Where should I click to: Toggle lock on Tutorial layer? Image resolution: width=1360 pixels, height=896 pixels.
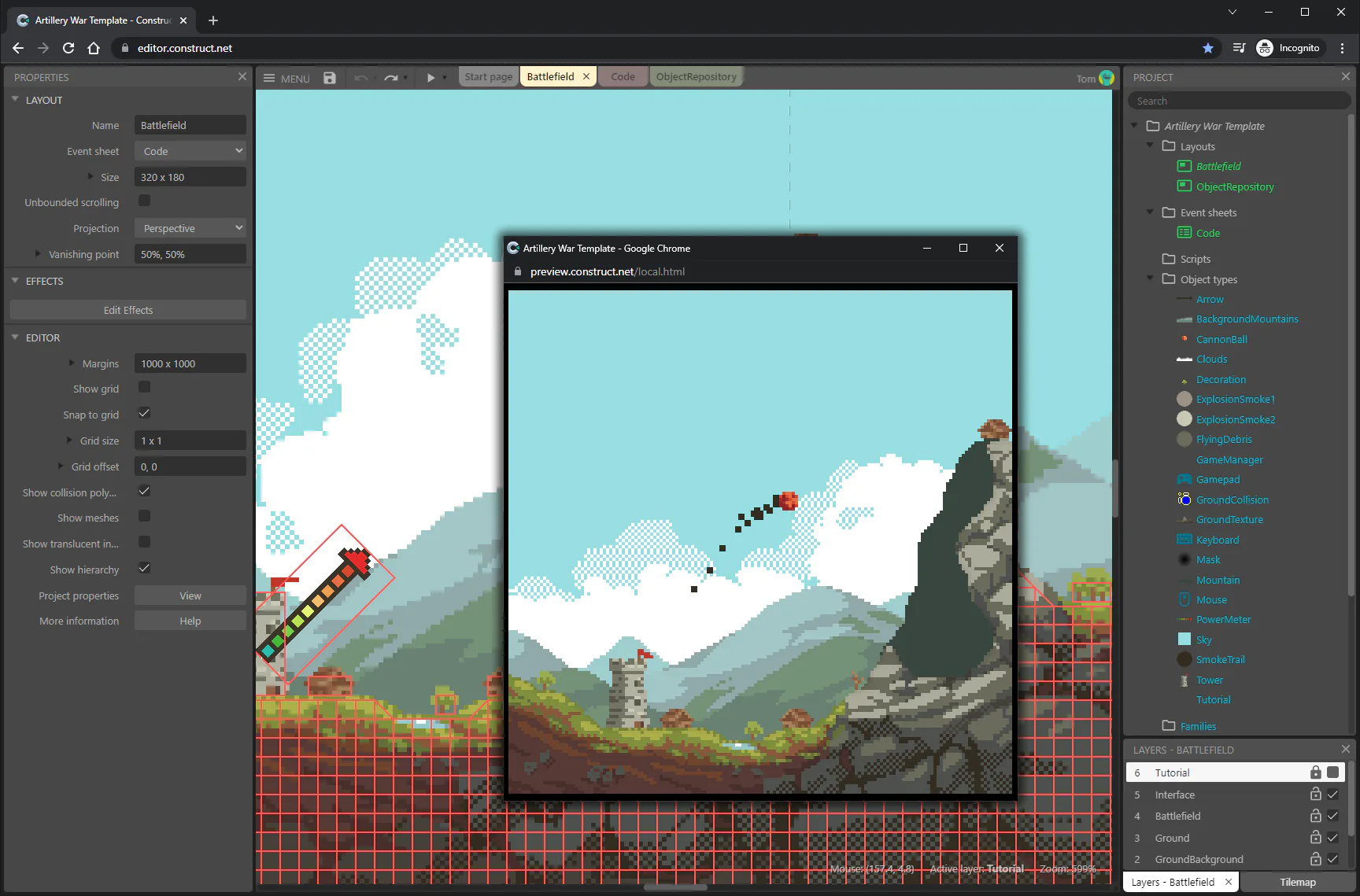tap(1315, 772)
